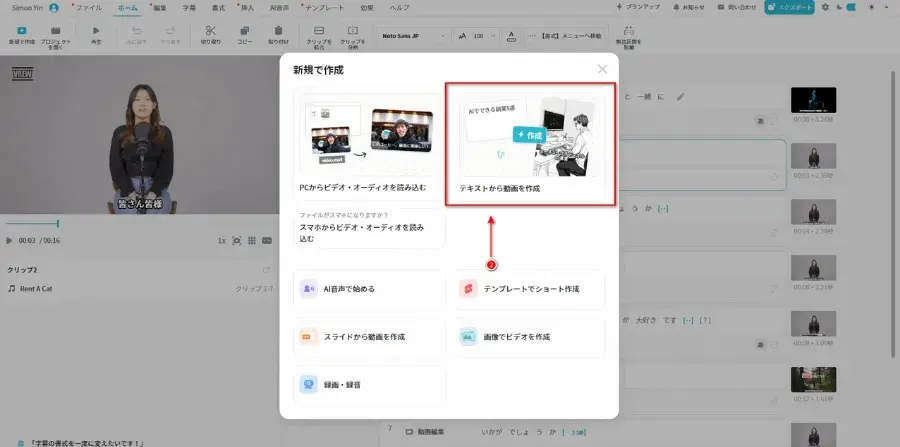The height and width of the screenshot is (447, 900).
Task: Click the クリップを分割 icon
Action: tap(353, 31)
